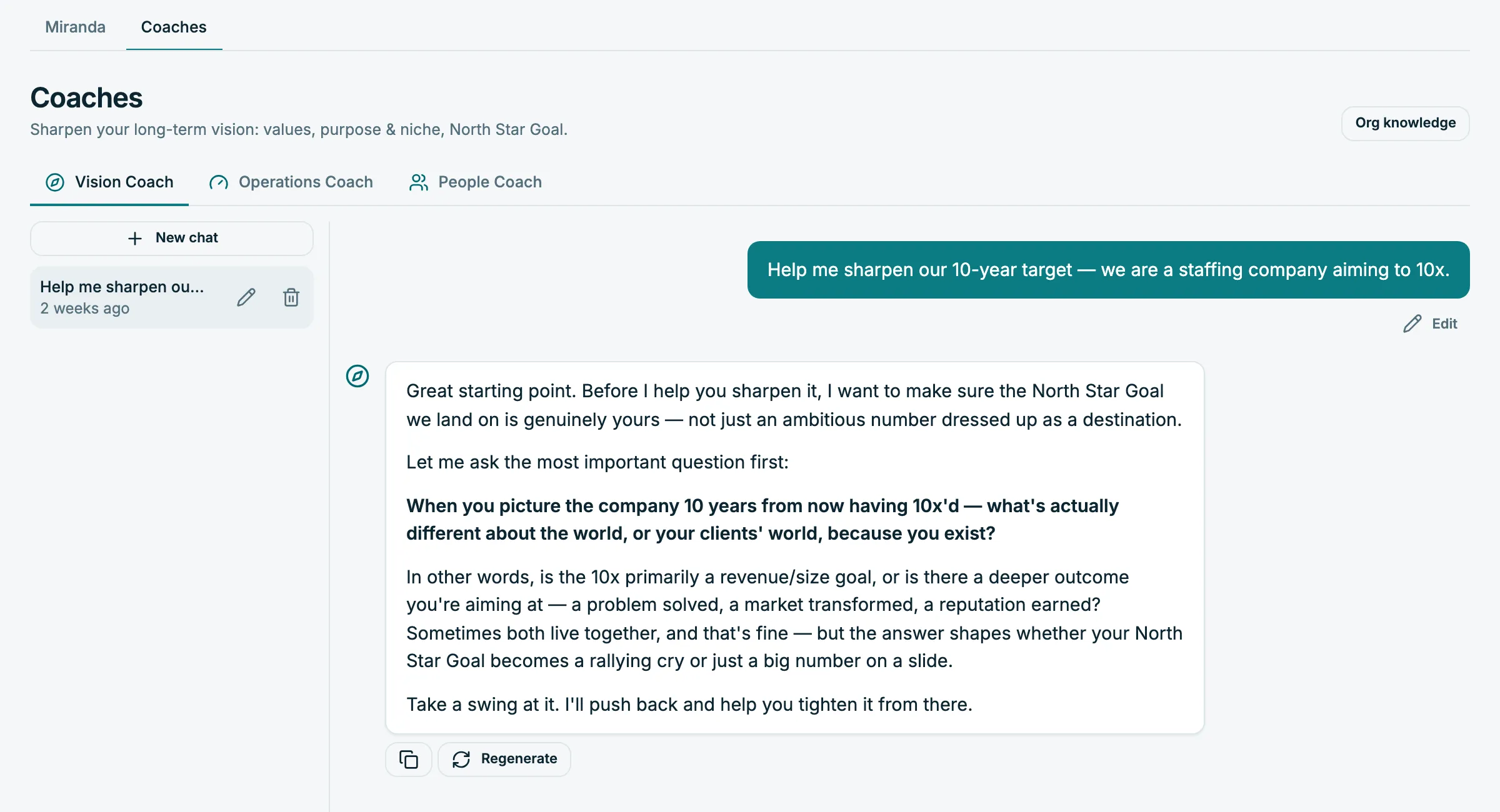Click the plus icon in New chat
The height and width of the screenshot is (812, 1500).
coord(135,239)
